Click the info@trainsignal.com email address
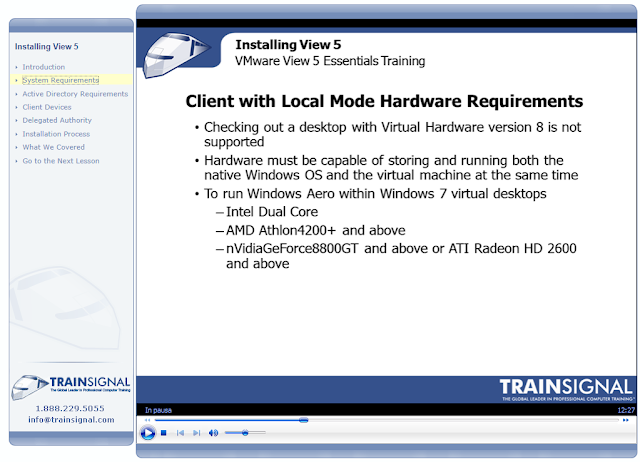The image size is (640, 462). (71, 420)
